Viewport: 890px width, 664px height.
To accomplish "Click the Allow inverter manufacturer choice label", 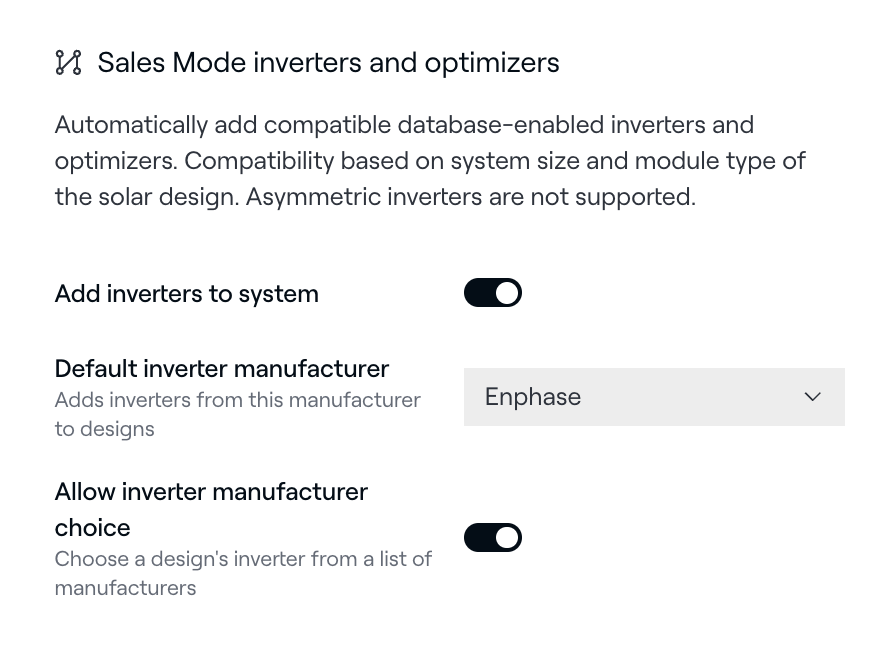I will pos(211,492).
